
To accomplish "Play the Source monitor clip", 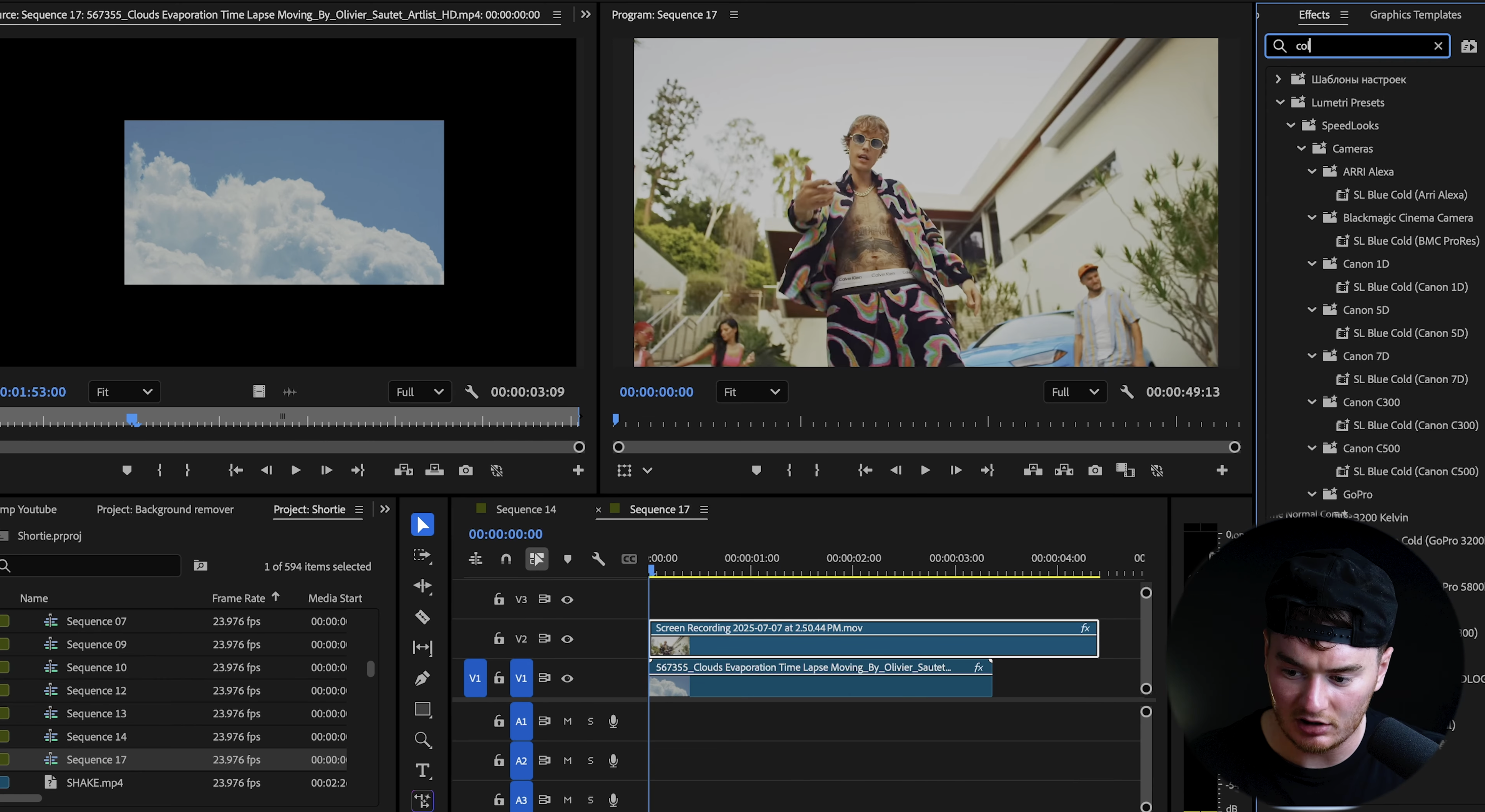I will pos(295,470).
